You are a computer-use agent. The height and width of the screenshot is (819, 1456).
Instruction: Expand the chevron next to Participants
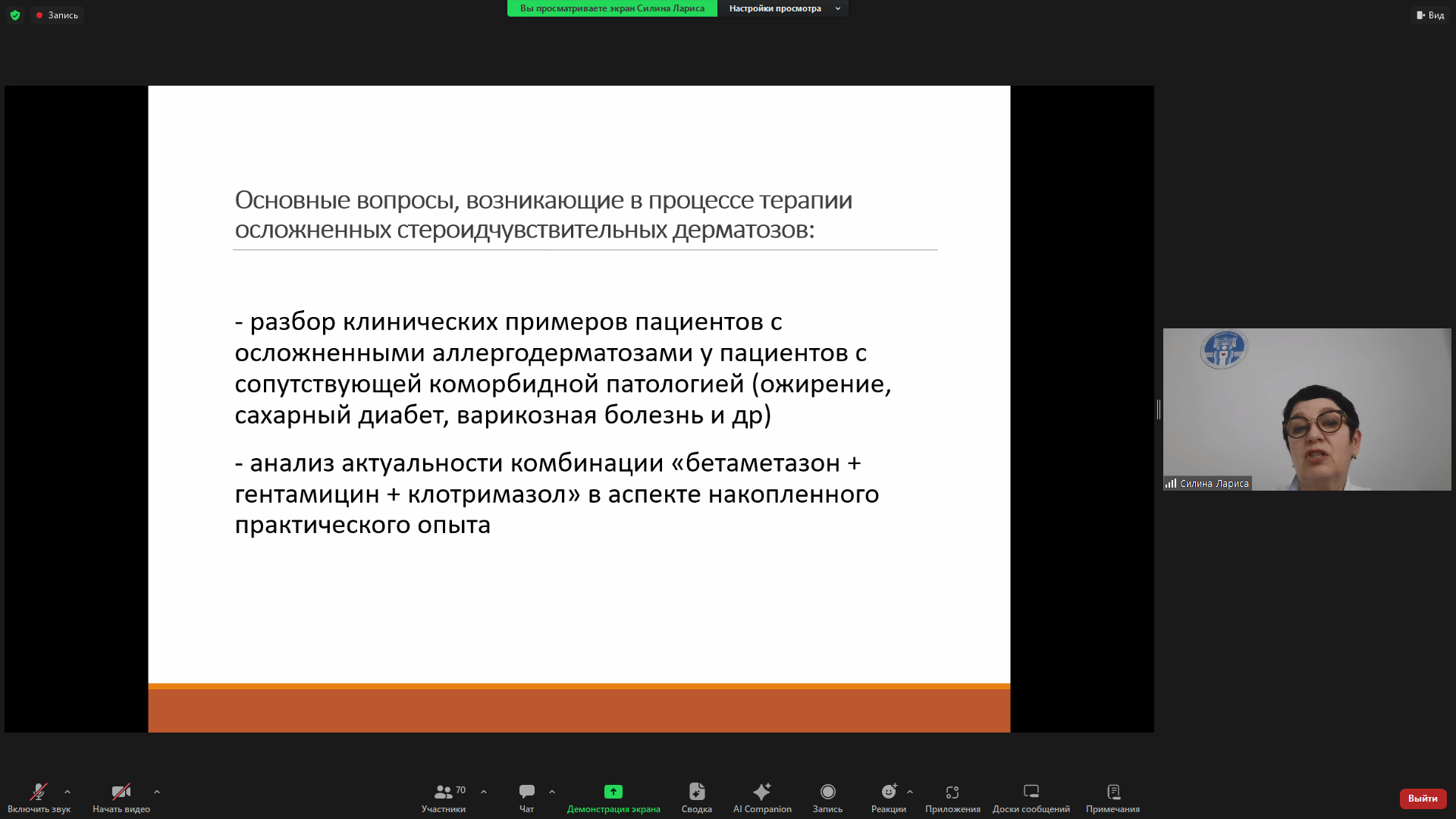[484, 792]
